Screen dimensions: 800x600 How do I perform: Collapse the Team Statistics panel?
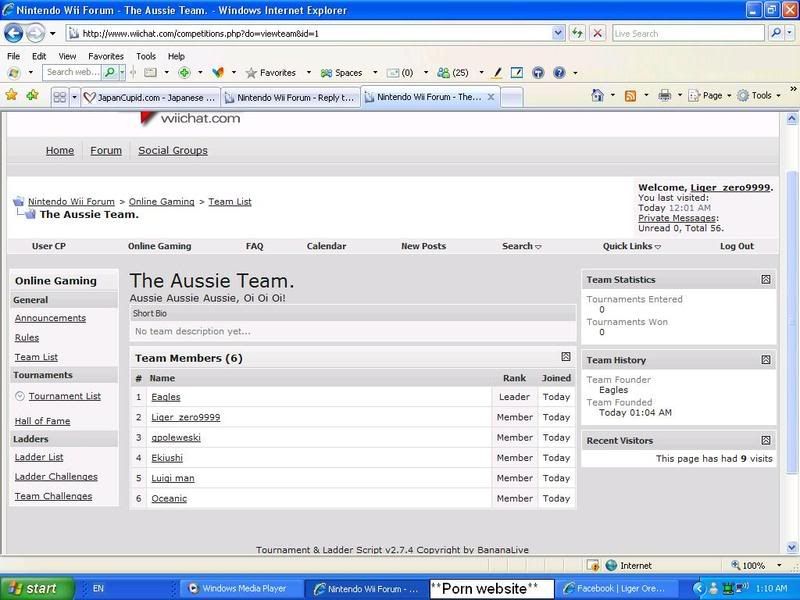pyautogui.click(x=766, y=279)
